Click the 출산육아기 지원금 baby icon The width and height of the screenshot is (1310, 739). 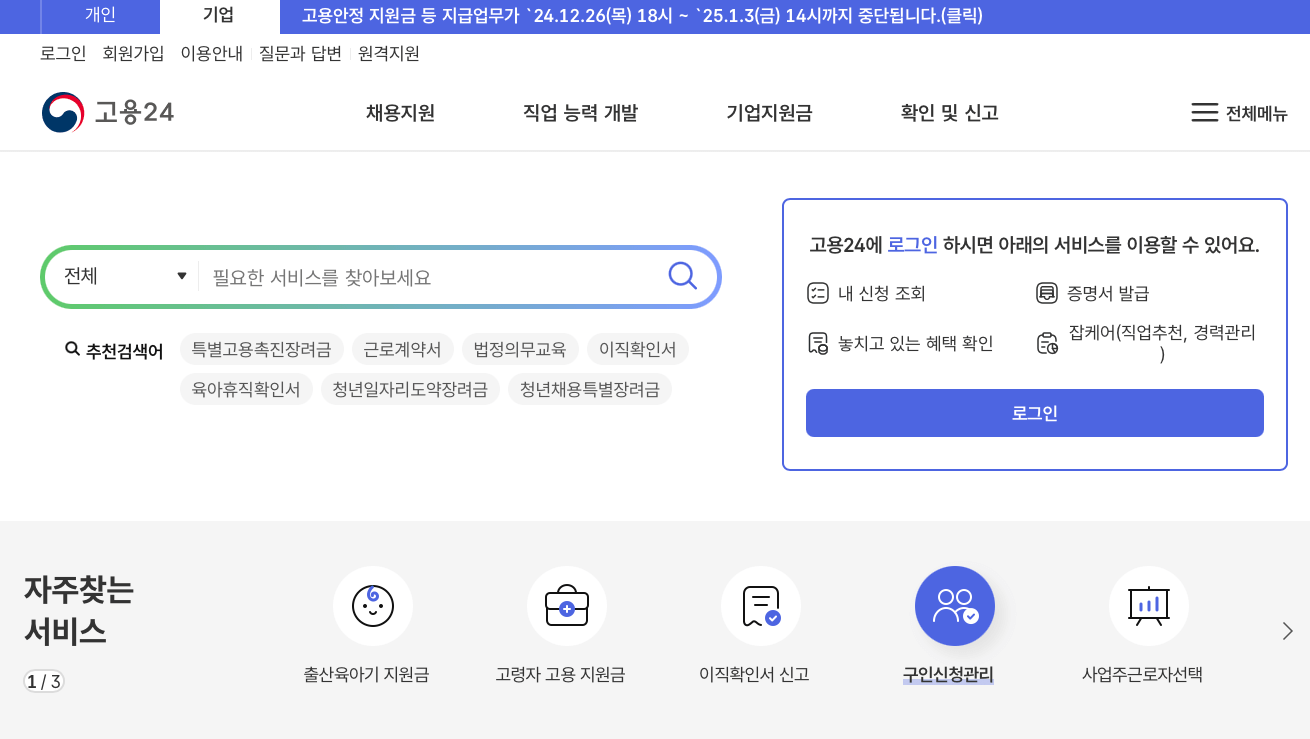[x=373, y=605]
